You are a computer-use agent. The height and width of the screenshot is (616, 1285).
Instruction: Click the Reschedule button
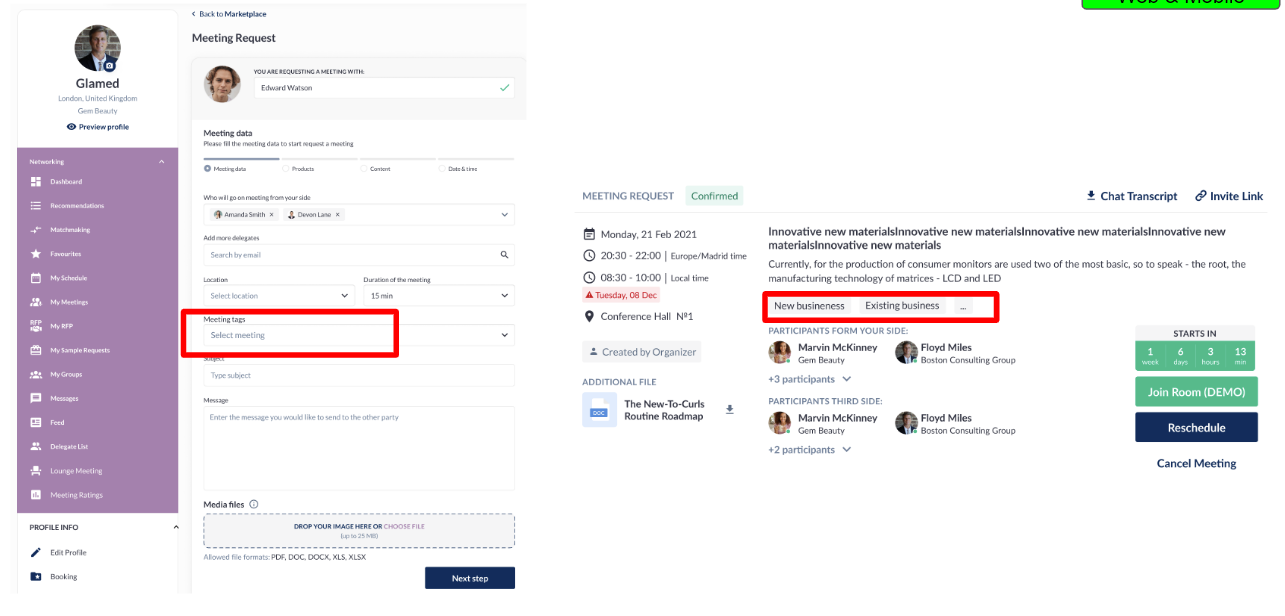click(x=1196, y=427)
